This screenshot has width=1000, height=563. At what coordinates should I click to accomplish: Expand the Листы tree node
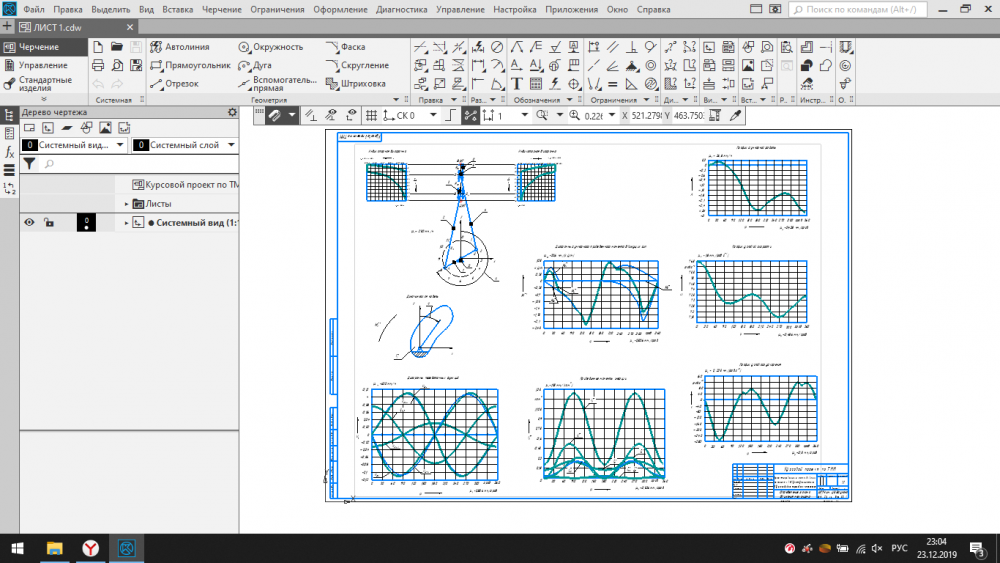click(127, 204)
